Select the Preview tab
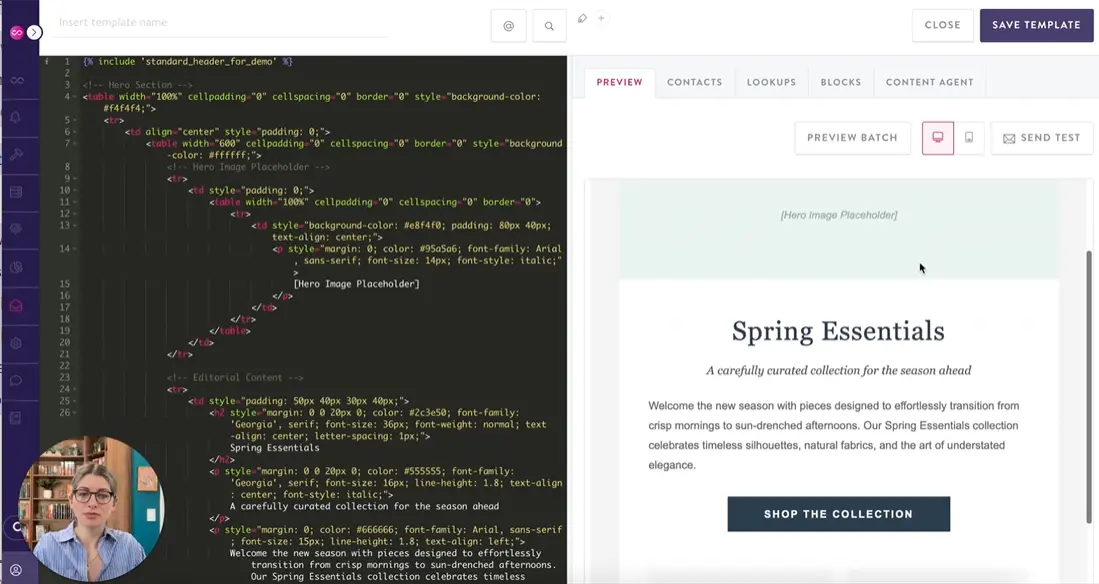Viewport: 1099px width, 584px height. (x=620, y=83)
